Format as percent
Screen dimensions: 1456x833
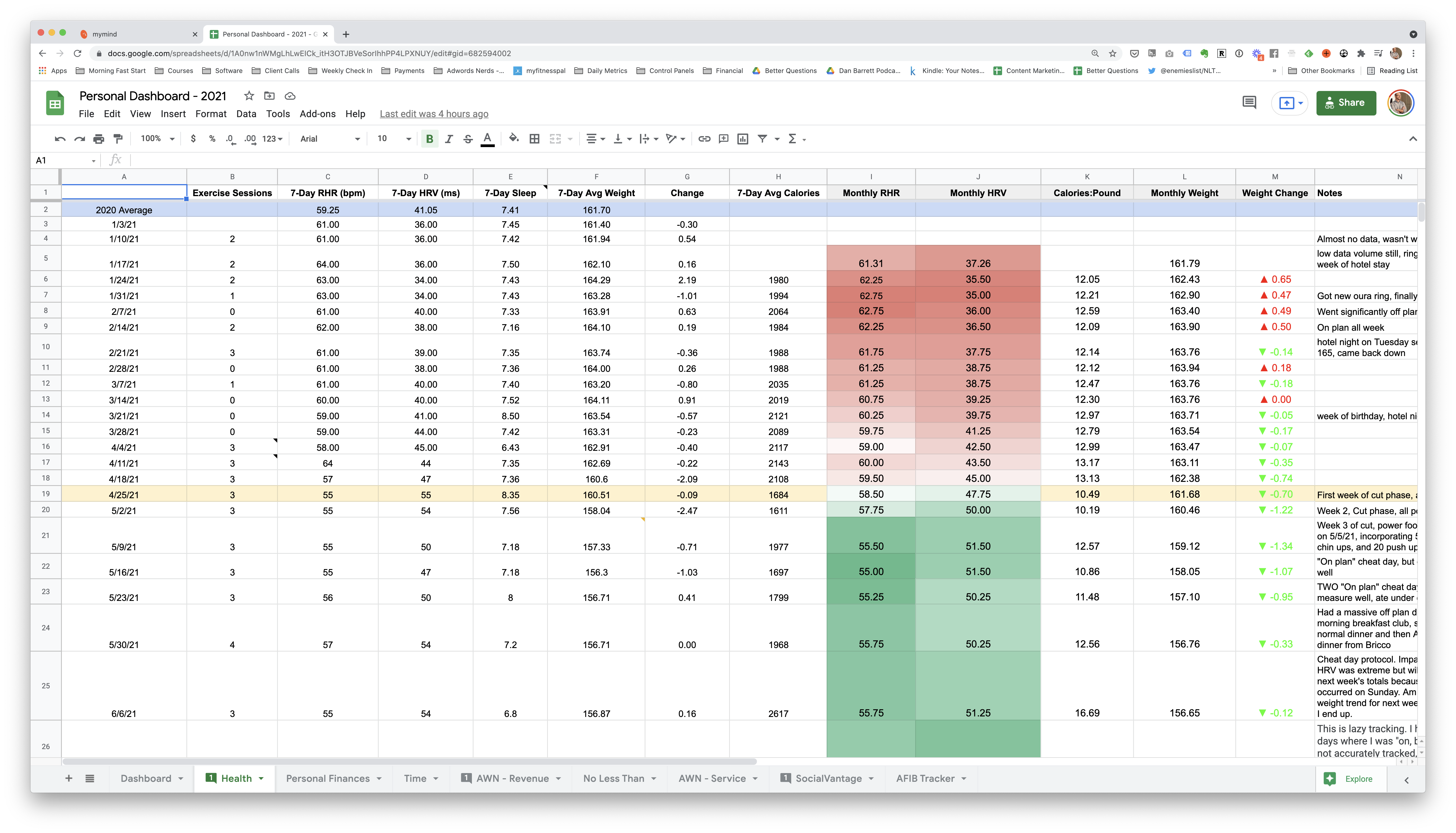[212, 138]
